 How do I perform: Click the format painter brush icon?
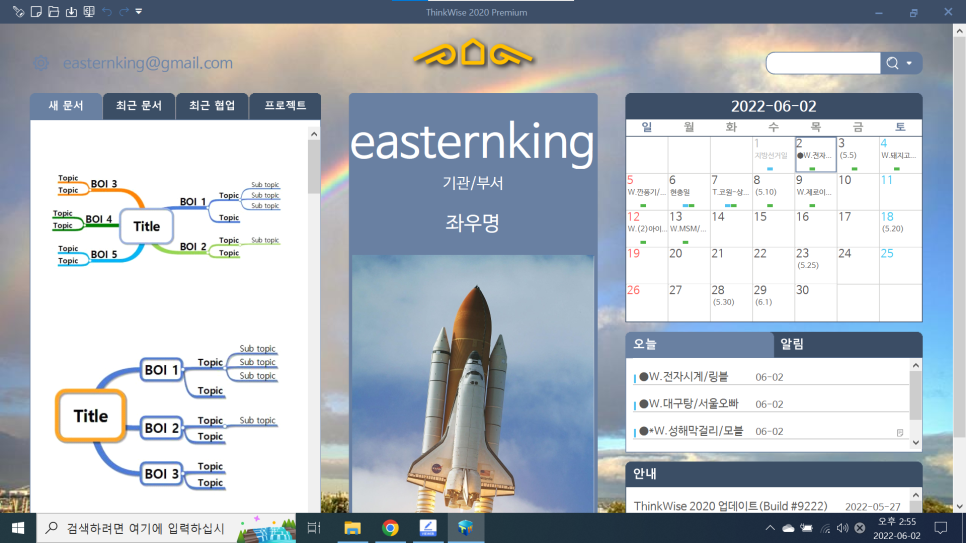[18, 12]
